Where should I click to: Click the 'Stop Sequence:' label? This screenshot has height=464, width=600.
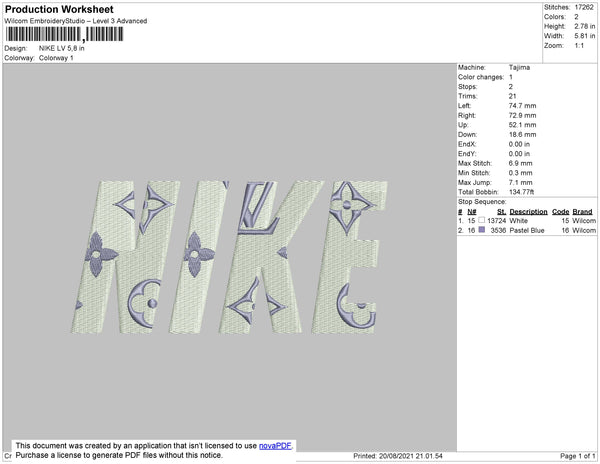coord(482,202)
